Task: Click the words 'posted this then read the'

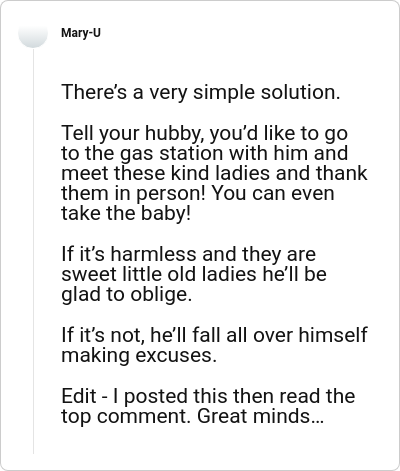Action: click(239, 396)
